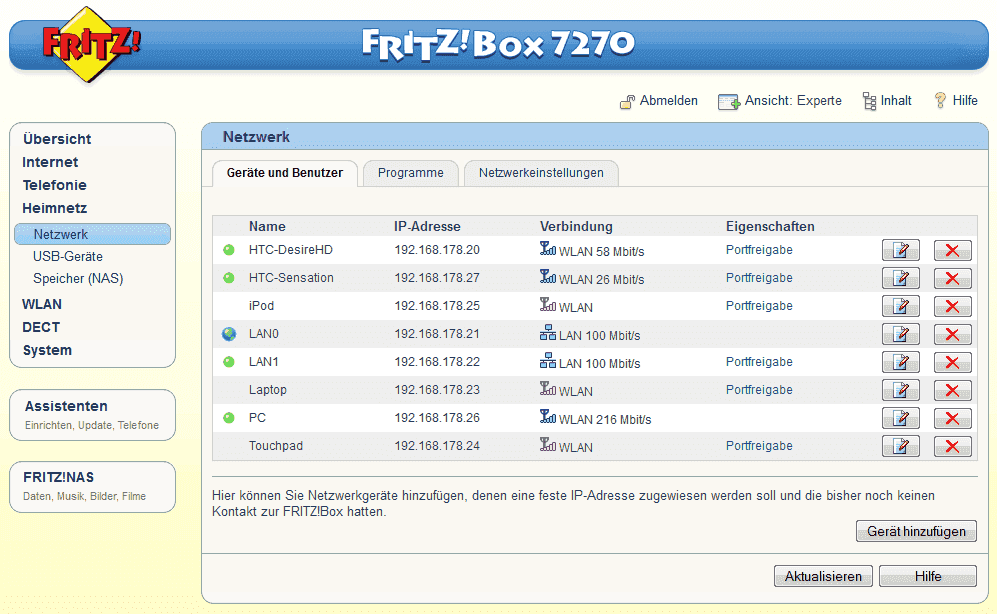Open Hilfe link in top bar
Viewport: 997px width, 614px height.
956,100
